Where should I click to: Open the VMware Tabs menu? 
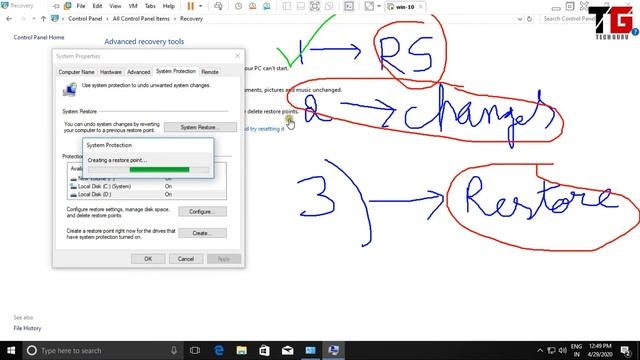pyautogui.click(x=150, y=6)
